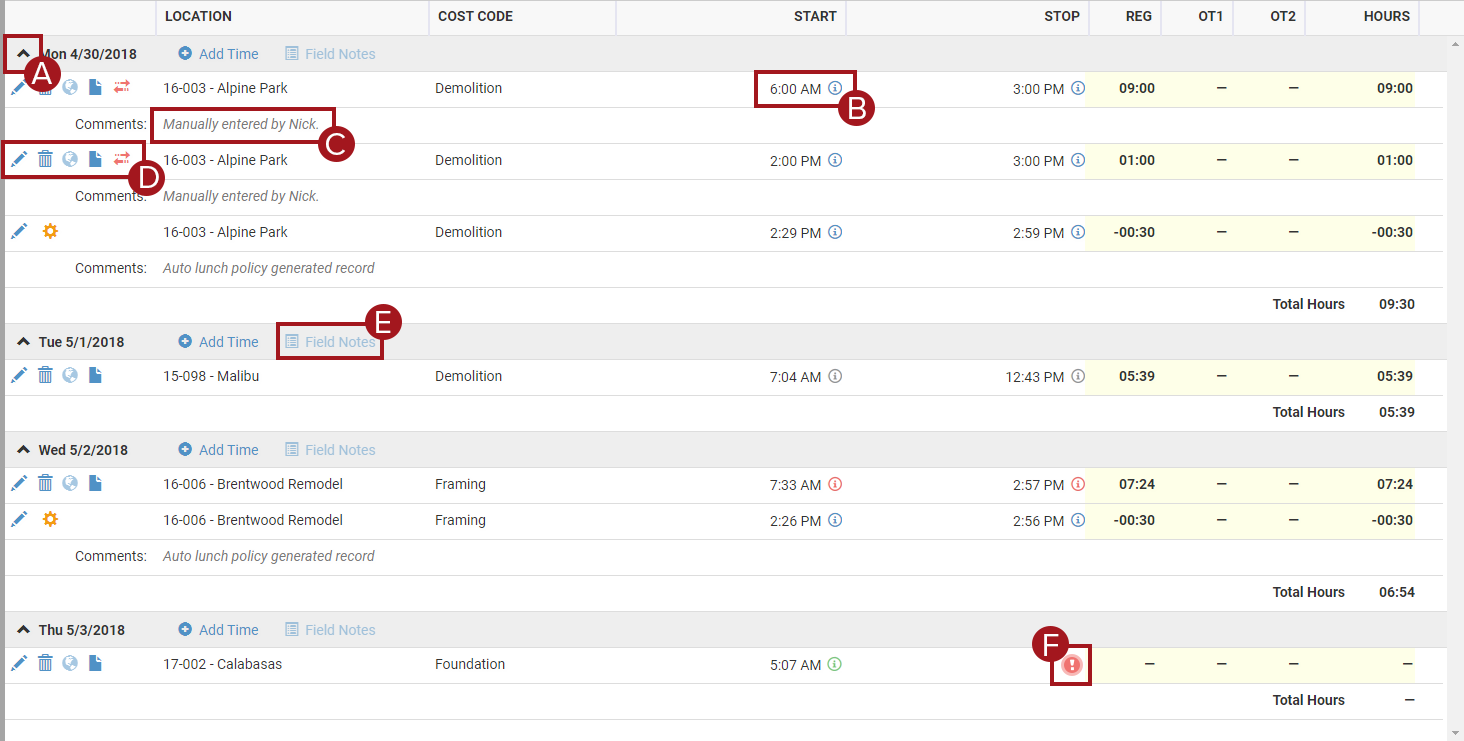Image resolution: width=1464 pixels, height=741 pixels.
Task: Open document icon on Malibu row
Action: pos(95,376)
